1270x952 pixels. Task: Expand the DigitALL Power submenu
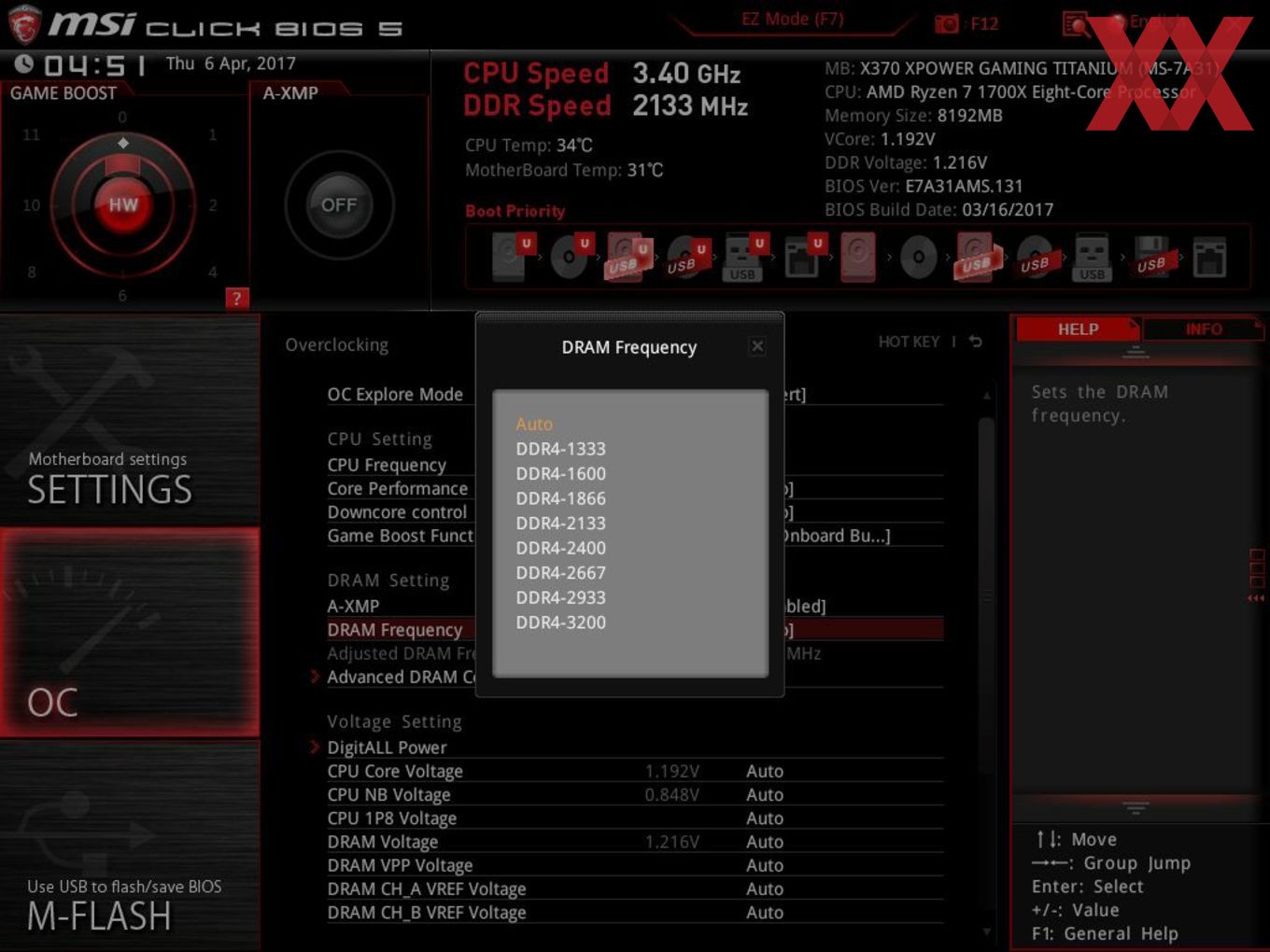coord(387,748)
